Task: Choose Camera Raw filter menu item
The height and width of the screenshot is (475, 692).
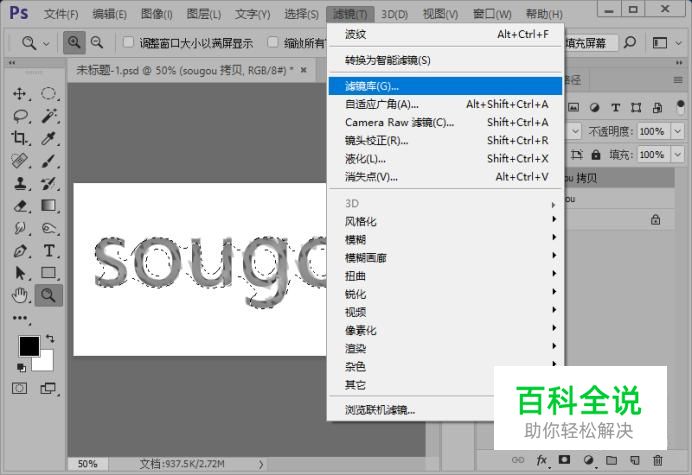Action: coord(445,122)
